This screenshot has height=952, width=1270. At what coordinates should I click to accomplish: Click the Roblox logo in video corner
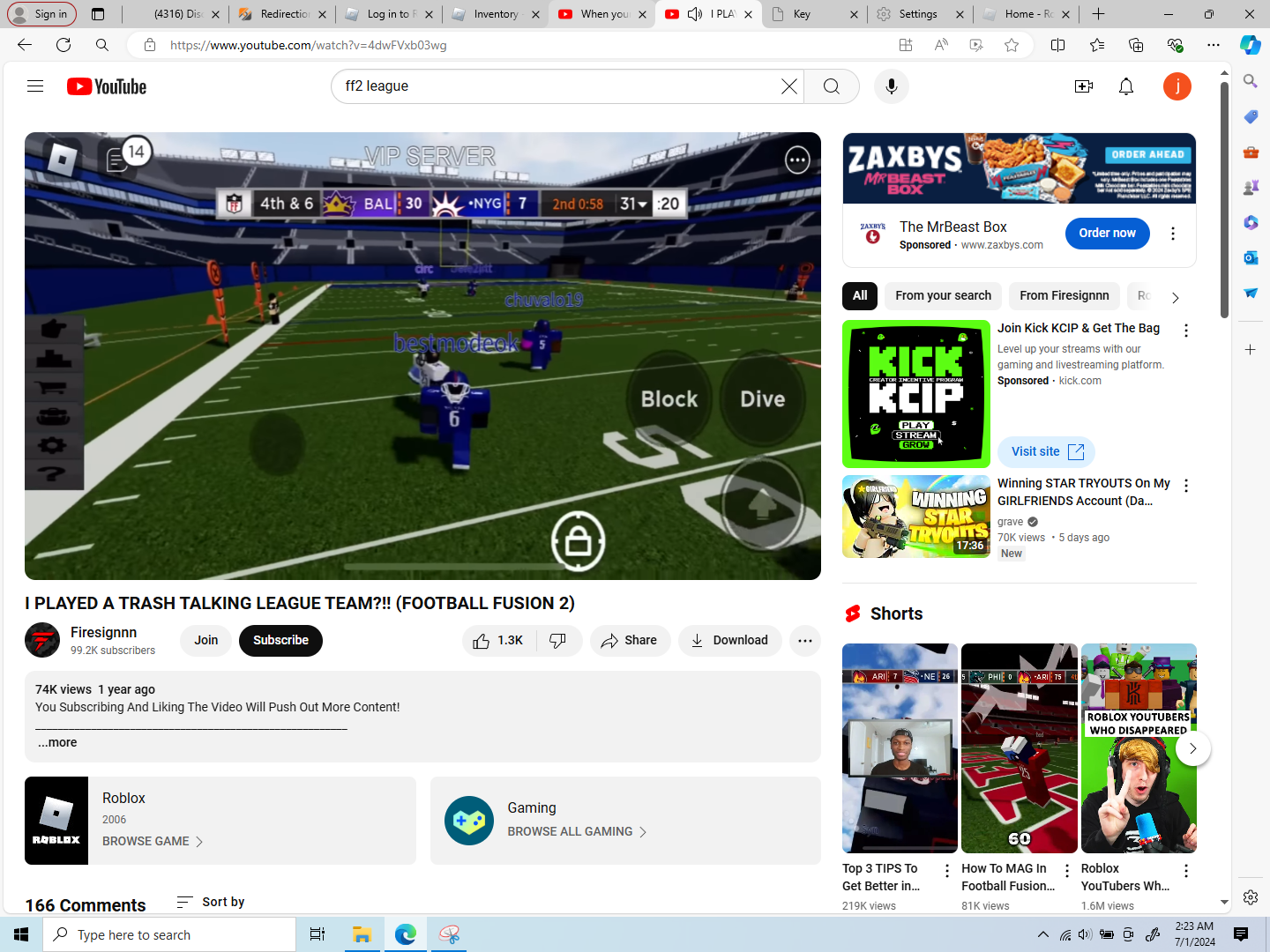(62, 160)
